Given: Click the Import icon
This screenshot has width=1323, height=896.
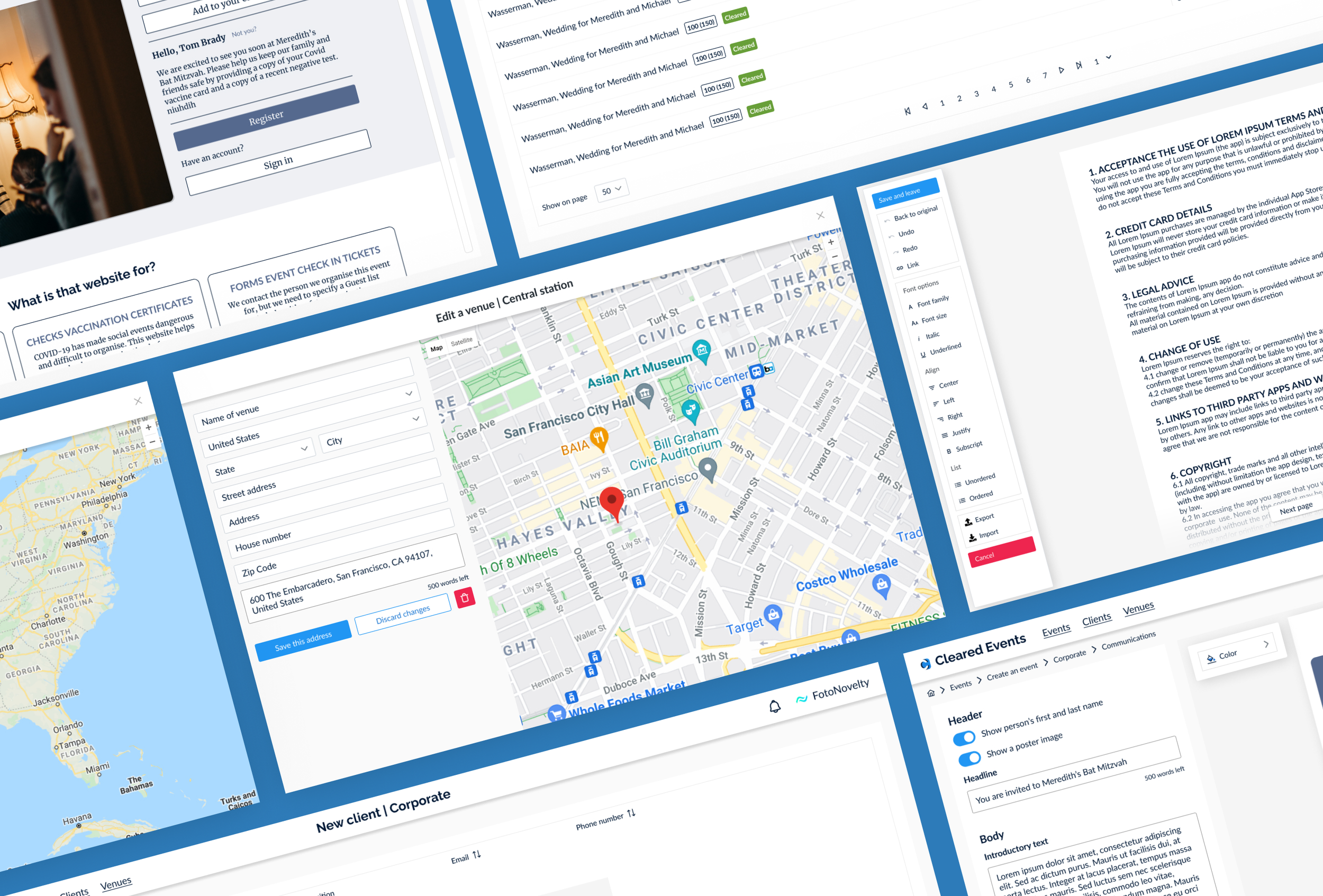Looking at the screenshot, I should [972, 537].
